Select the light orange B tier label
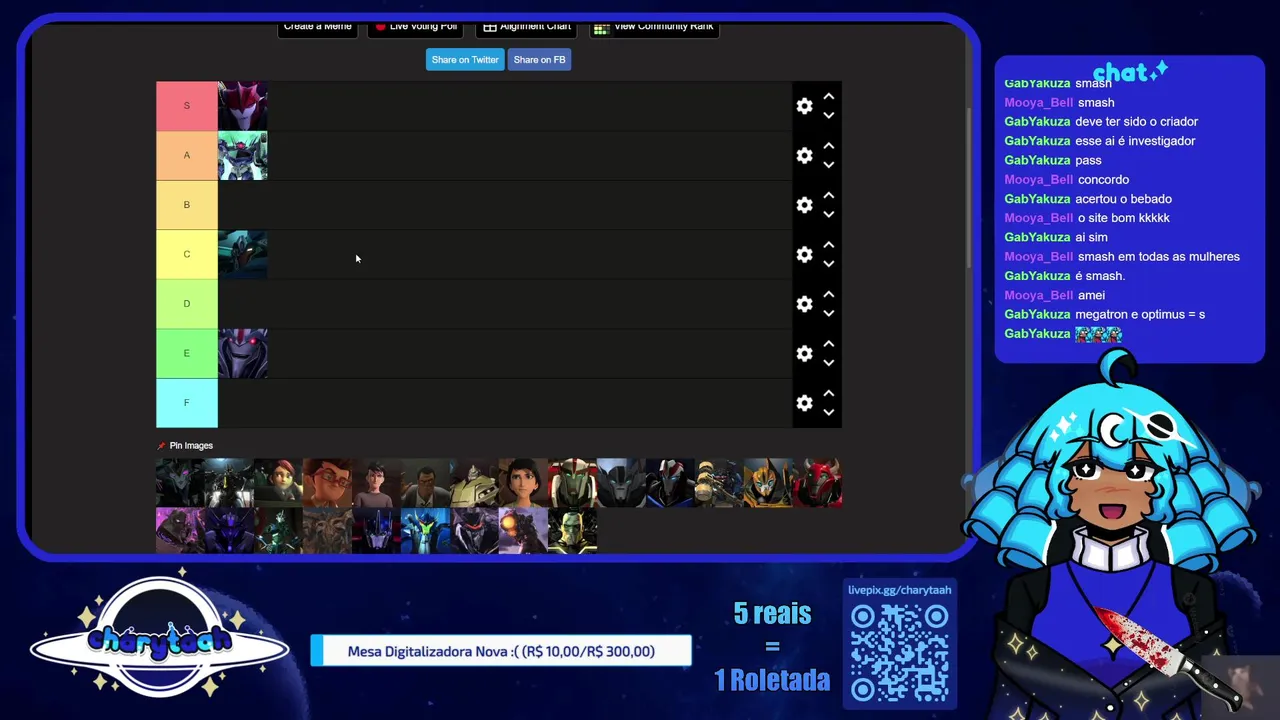Viewport: 1280px width, 720px height. pos(186,205)
